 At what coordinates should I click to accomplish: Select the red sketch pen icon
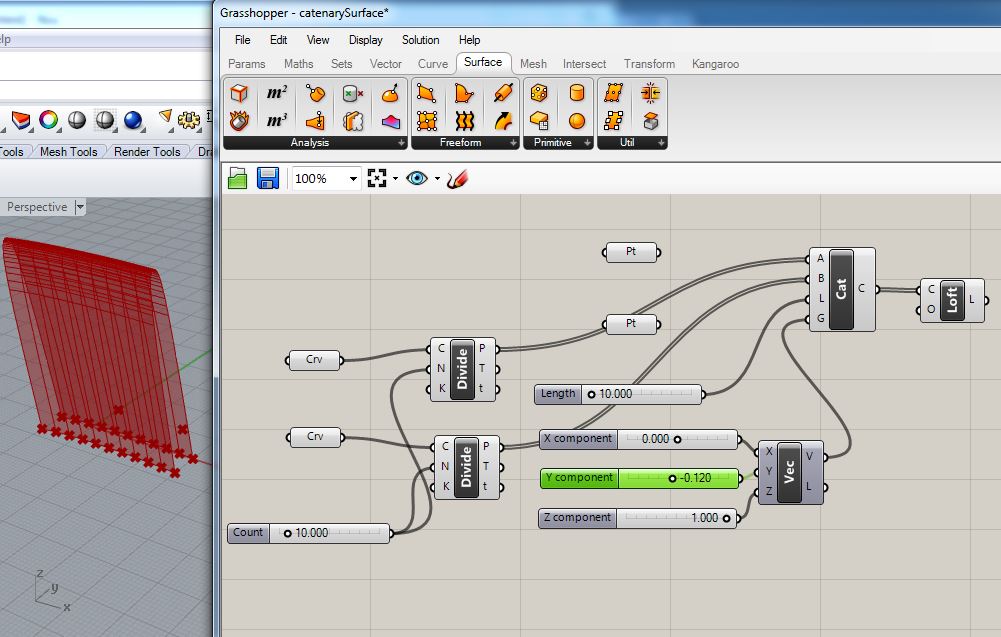point(458,178)
